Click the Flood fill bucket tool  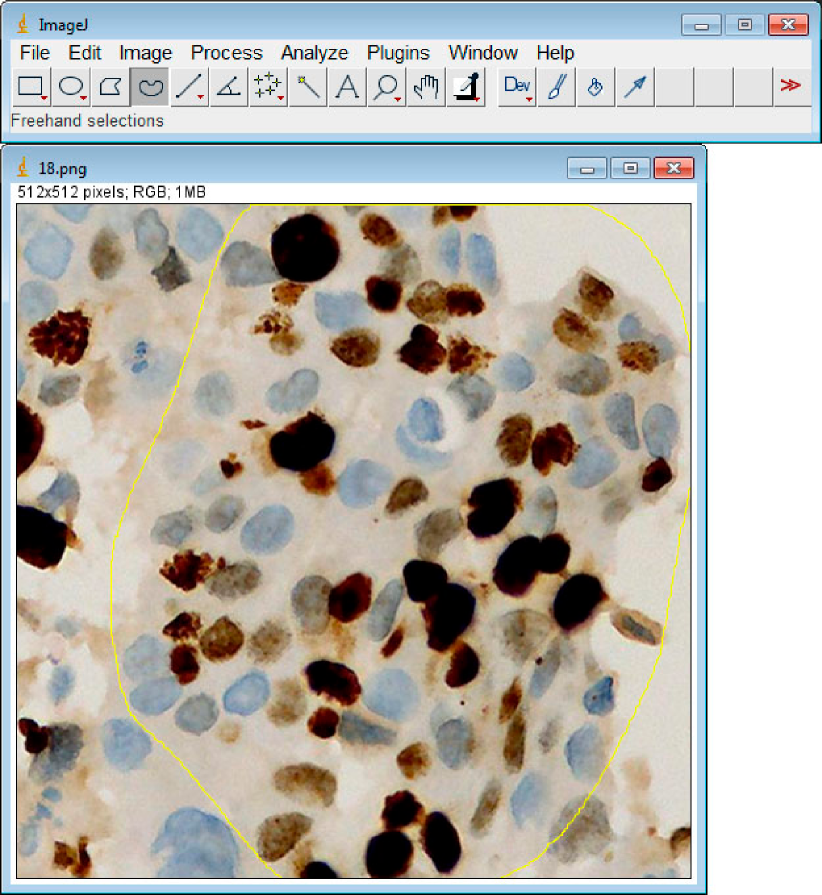click(x=596, y=88)
